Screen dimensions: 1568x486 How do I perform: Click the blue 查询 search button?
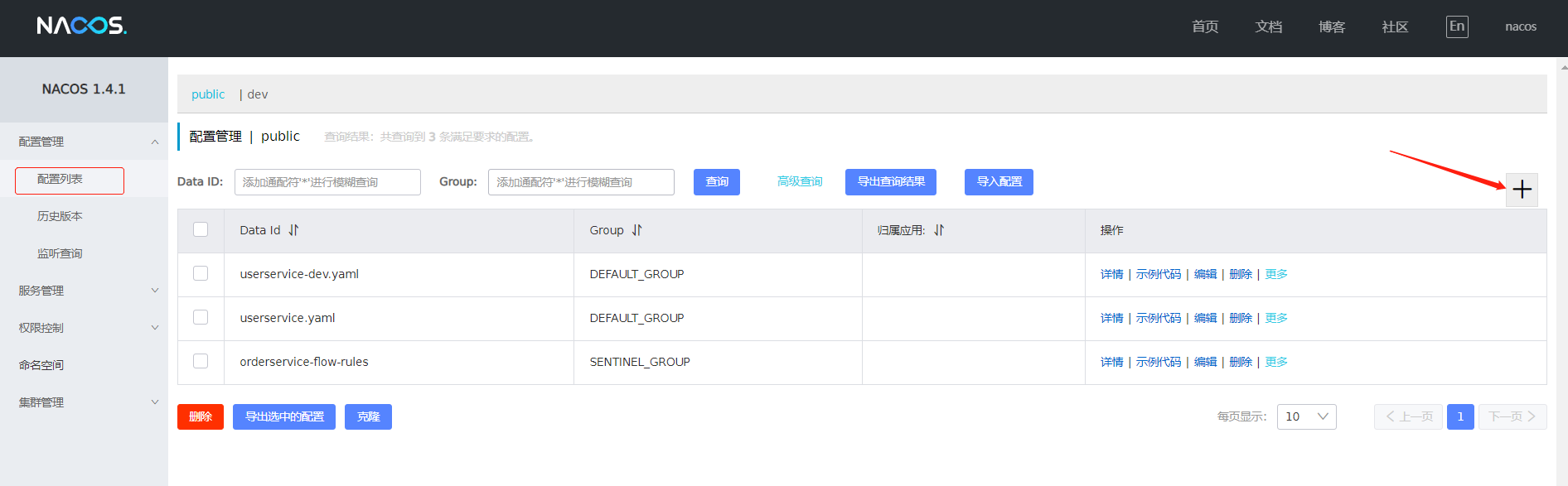(716, 182)
